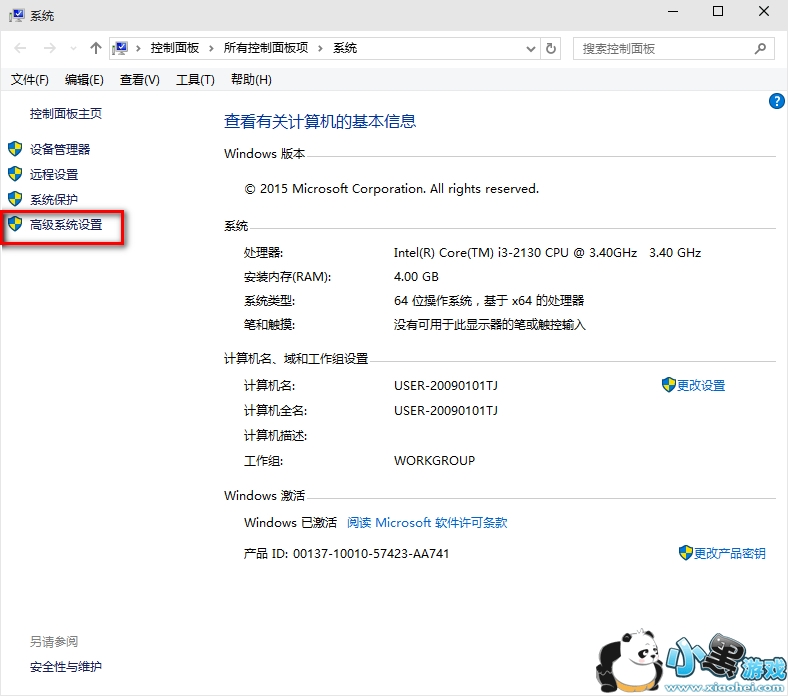The height and width of the screenshot is (696, 788).
Task: Open 高级系统设置 link
Action: point(66,225)
